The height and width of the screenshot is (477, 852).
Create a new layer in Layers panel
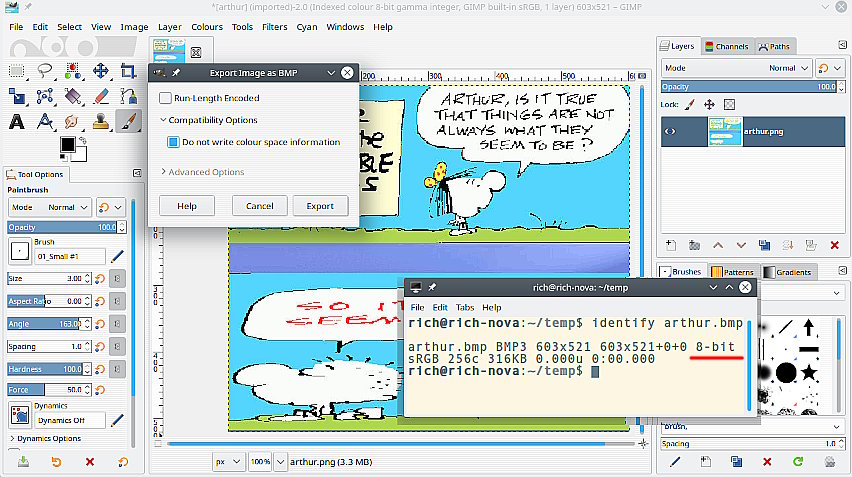point(671,246)
